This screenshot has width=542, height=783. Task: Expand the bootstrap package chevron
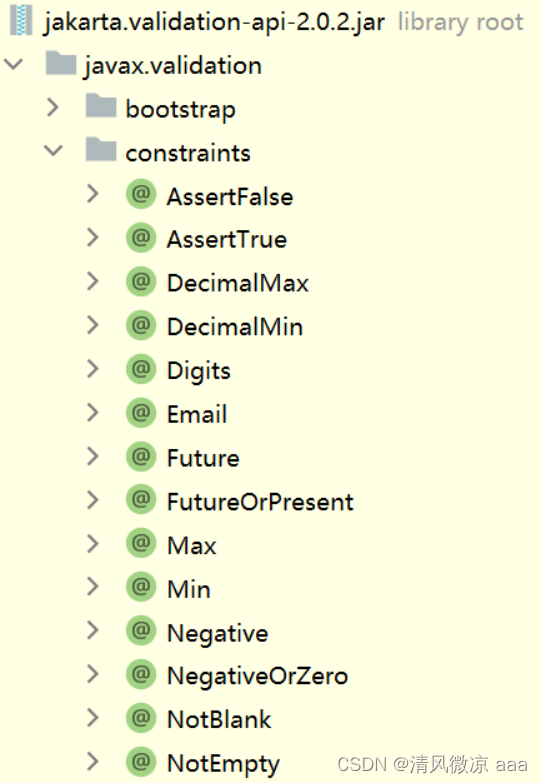pyautogui.click(x=53, y=107)
